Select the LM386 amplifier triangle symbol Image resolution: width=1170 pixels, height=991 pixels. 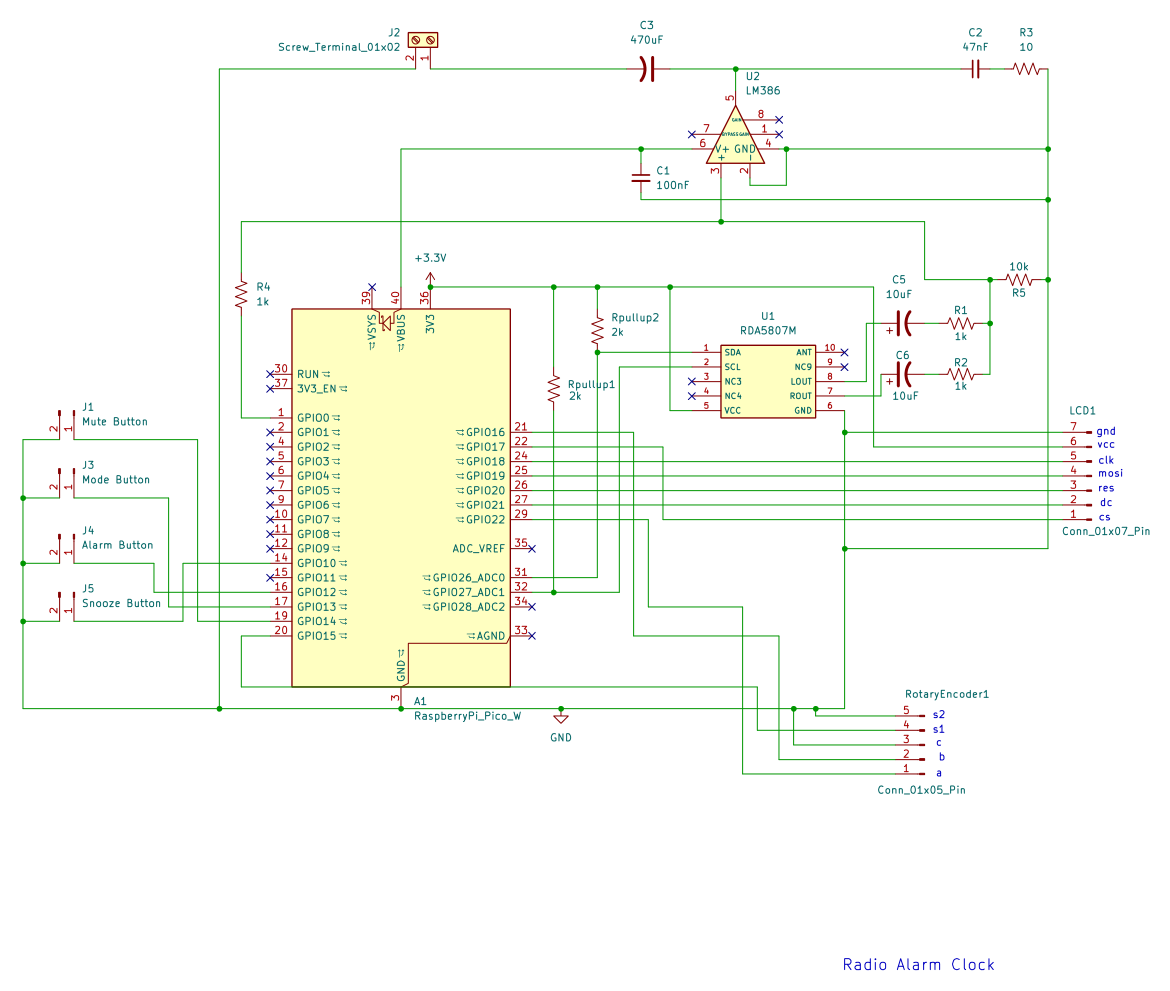(x=736, y=136)
